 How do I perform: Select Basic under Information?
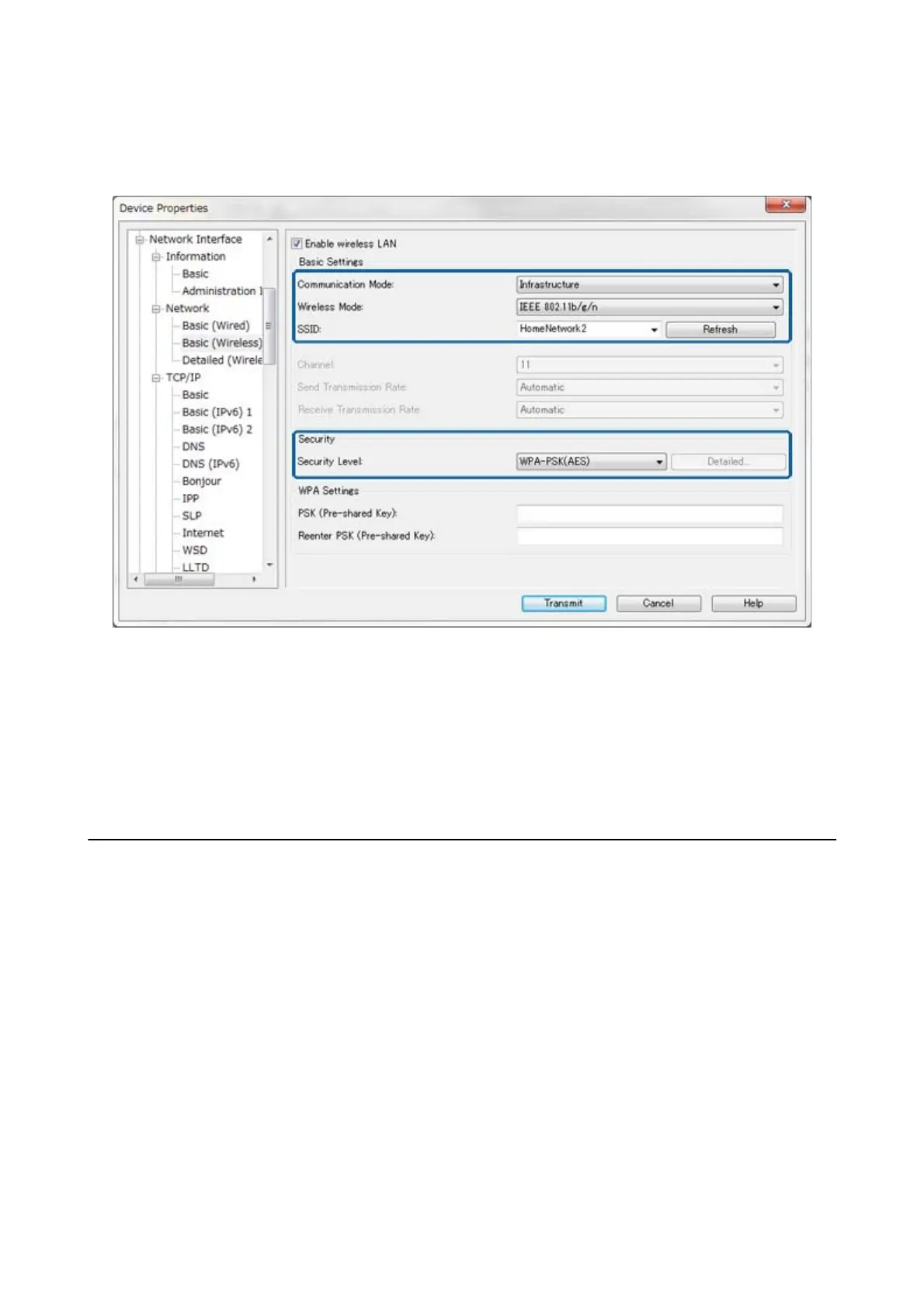[x=195, y=273]
